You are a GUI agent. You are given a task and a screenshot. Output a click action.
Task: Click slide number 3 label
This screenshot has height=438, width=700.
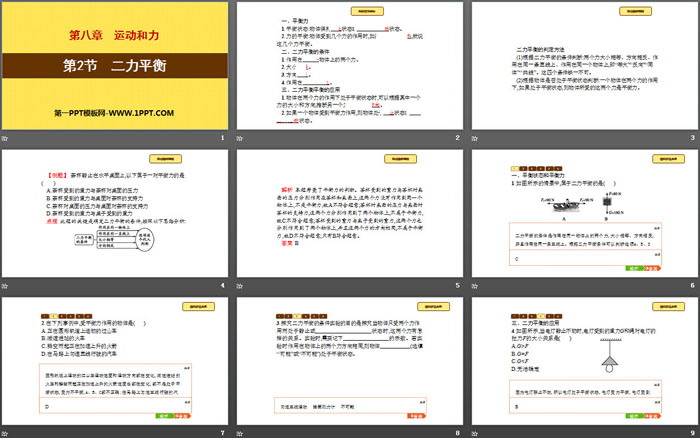click(692, 138)
